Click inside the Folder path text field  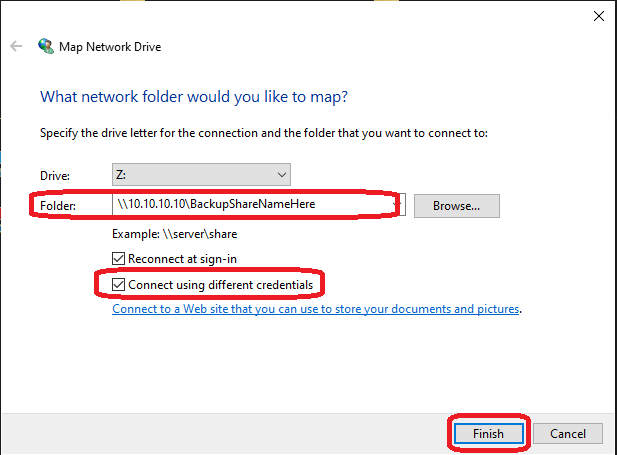[252, 204]
